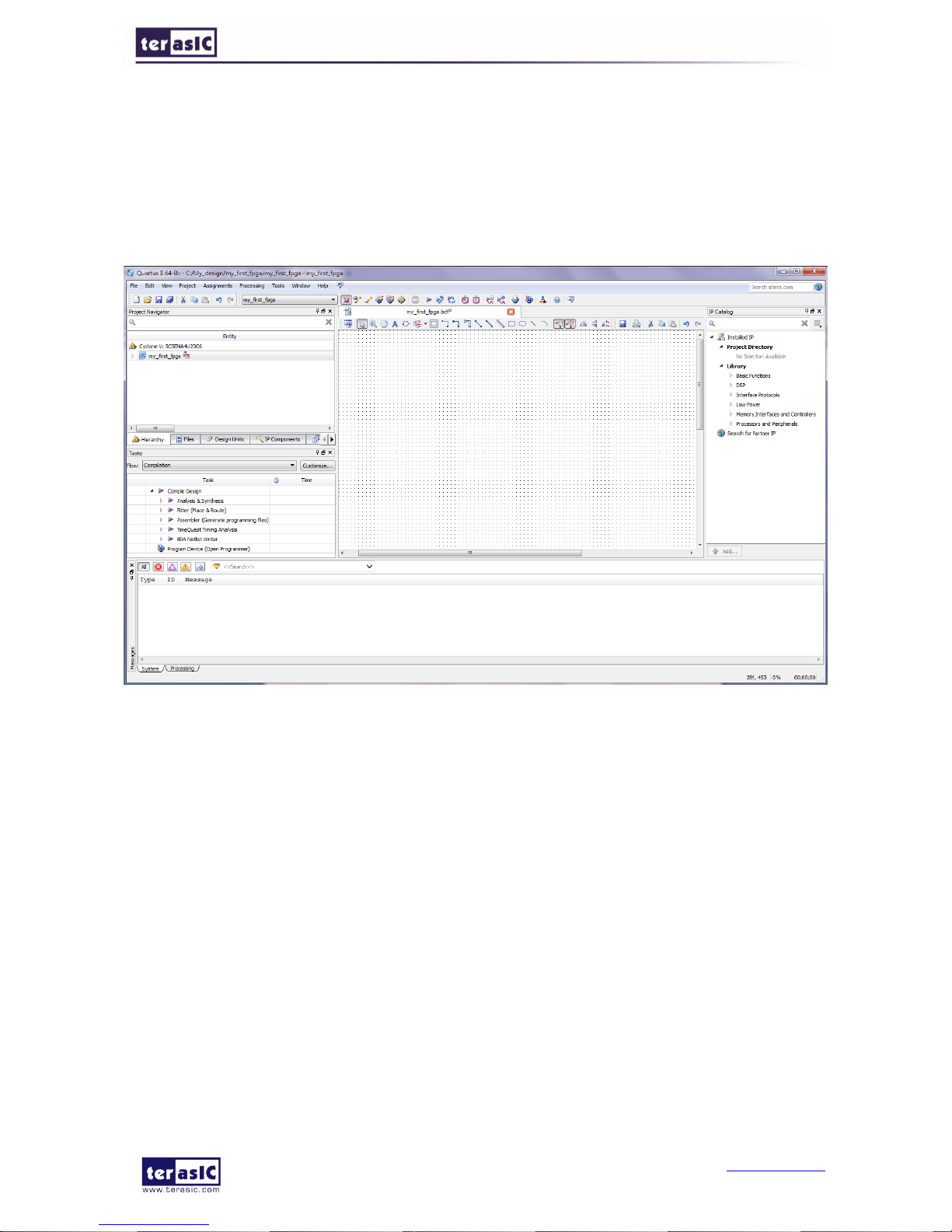
Task: Click the Start Compilation play icon in toolbar
Action: point(429,299)
